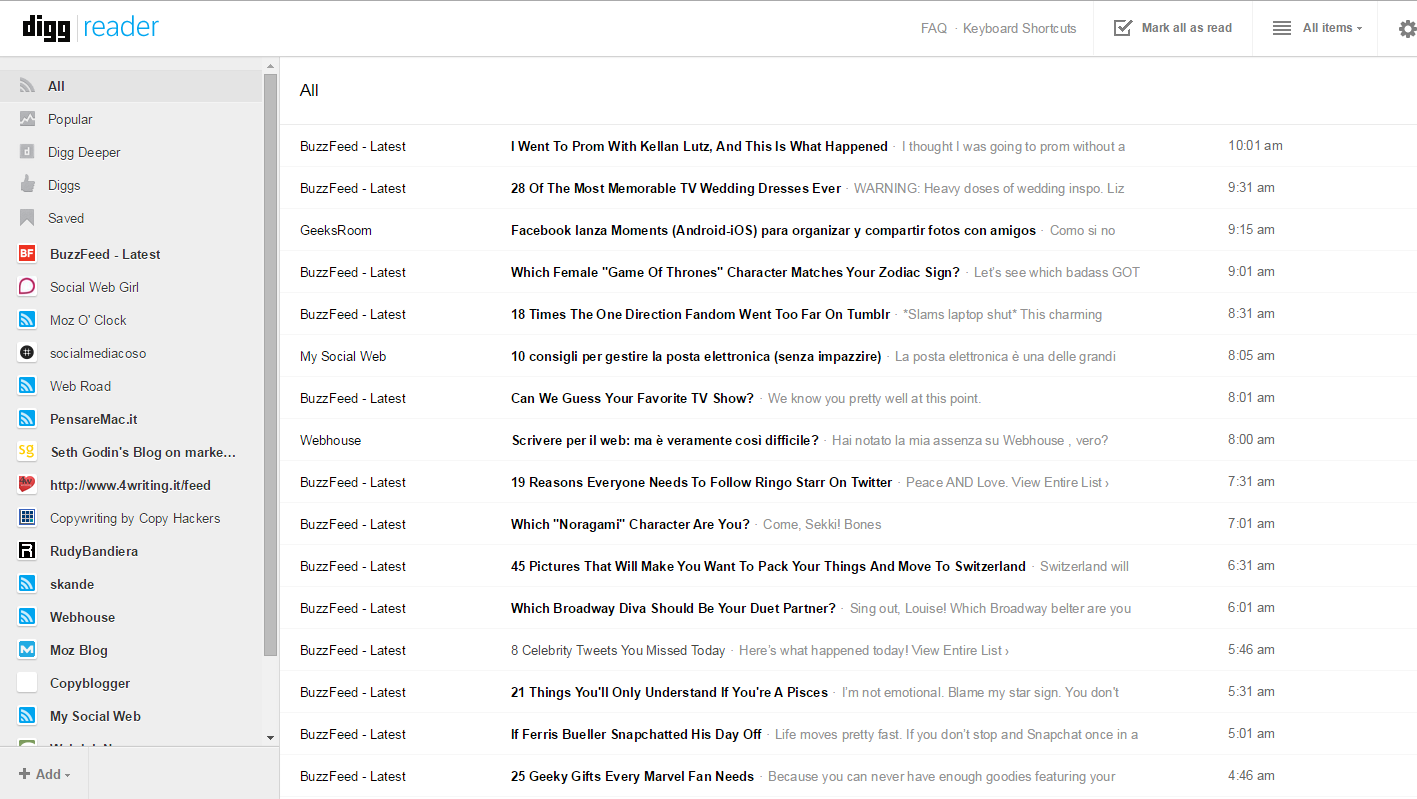The height and width of the screenshot is (799, 1417).
Task: Click the Saved bookmark icon
Action: 28,218
